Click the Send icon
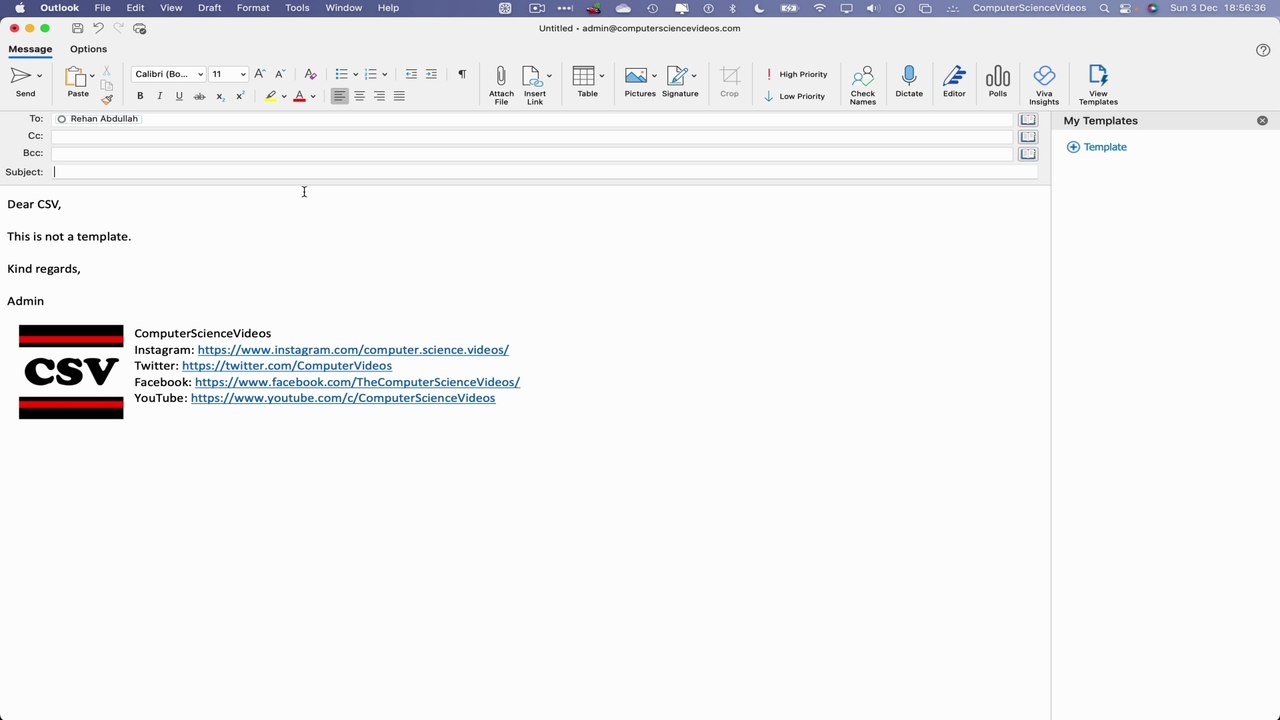The height and width of the screenshot is (720, 1280). (x=21, y=76)
